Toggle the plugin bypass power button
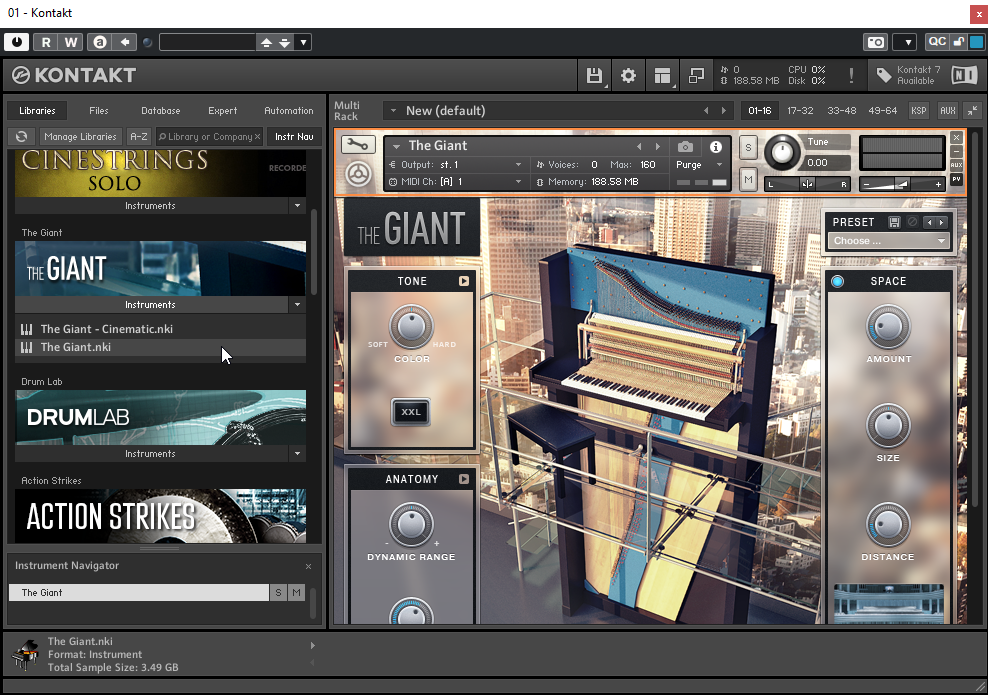The height and width of the screenshot is (695, 988). pyautogui.click(x=17, y=42)
